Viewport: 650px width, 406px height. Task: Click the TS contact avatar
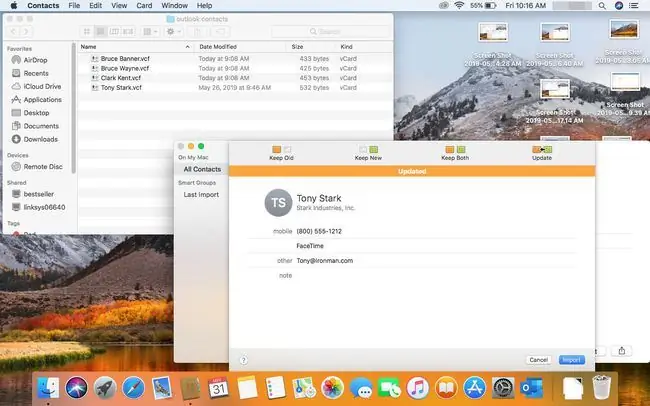coord(278,203)
